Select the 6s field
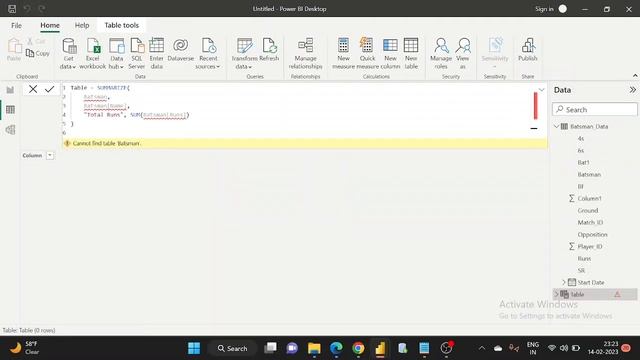640x360 pixels. [581, 151]
